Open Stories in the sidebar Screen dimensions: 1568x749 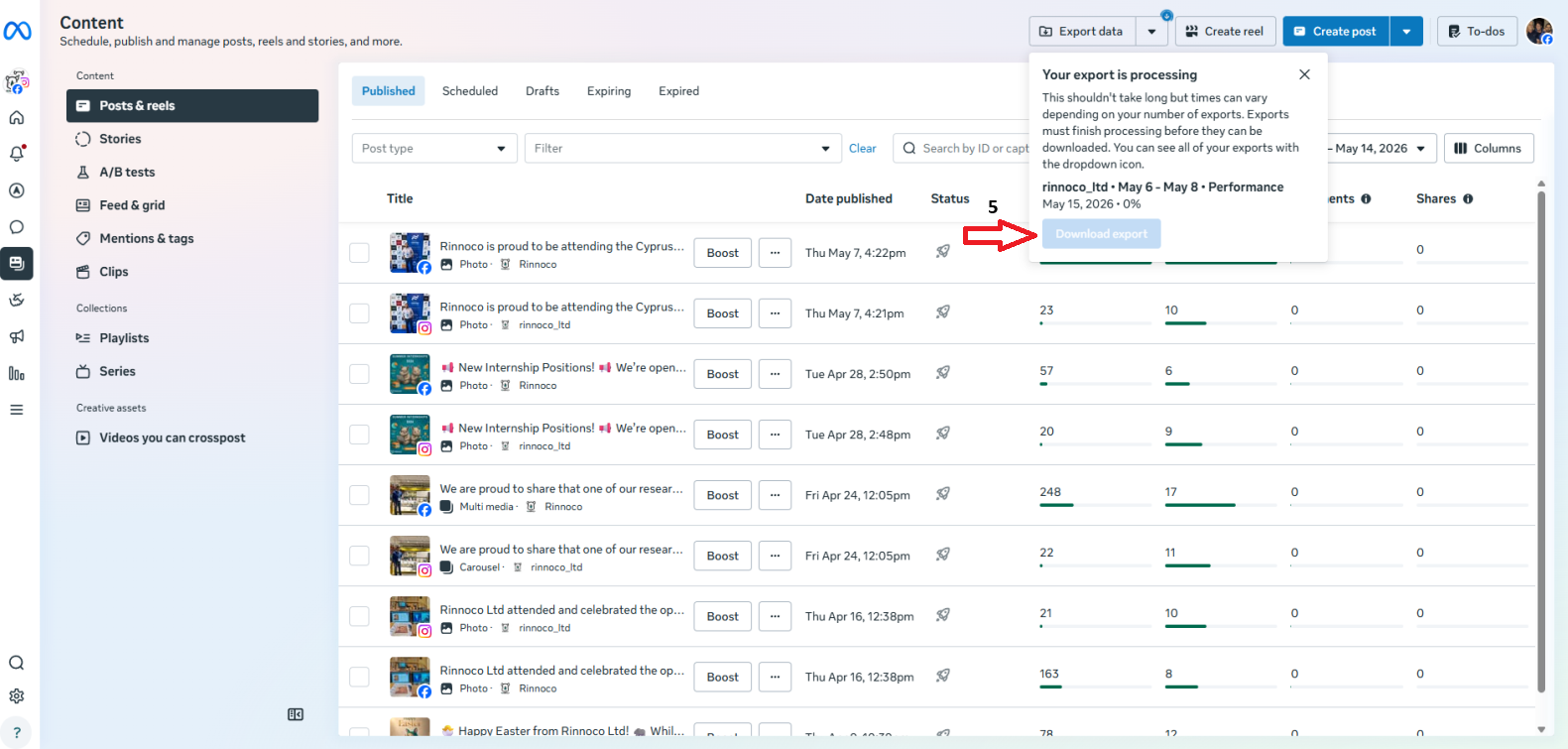point(192,139)
